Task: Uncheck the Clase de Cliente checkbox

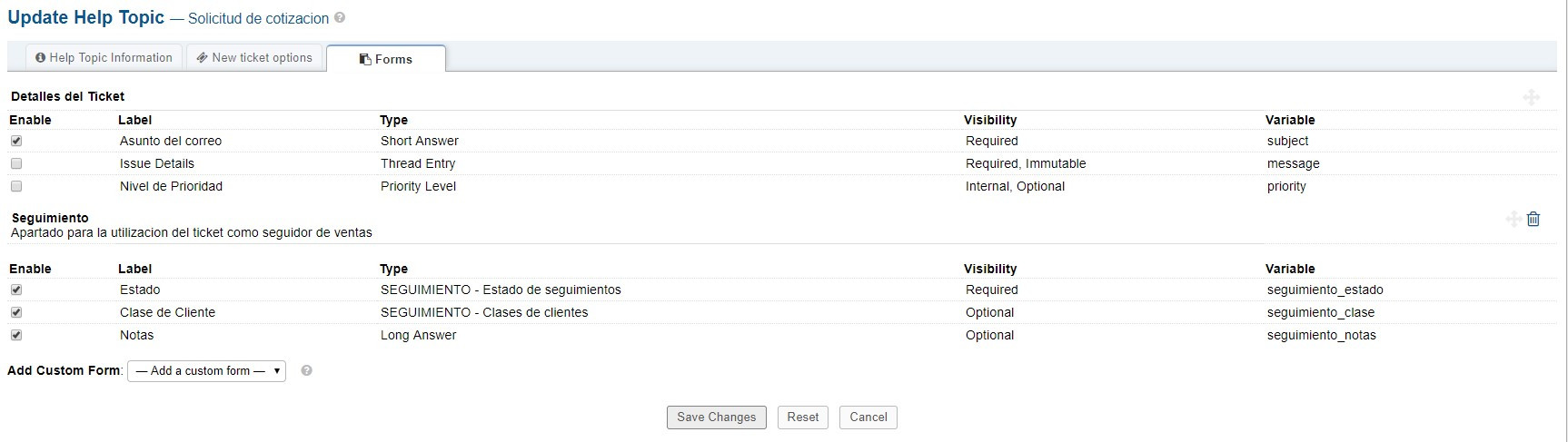Action: coord(16,312)
